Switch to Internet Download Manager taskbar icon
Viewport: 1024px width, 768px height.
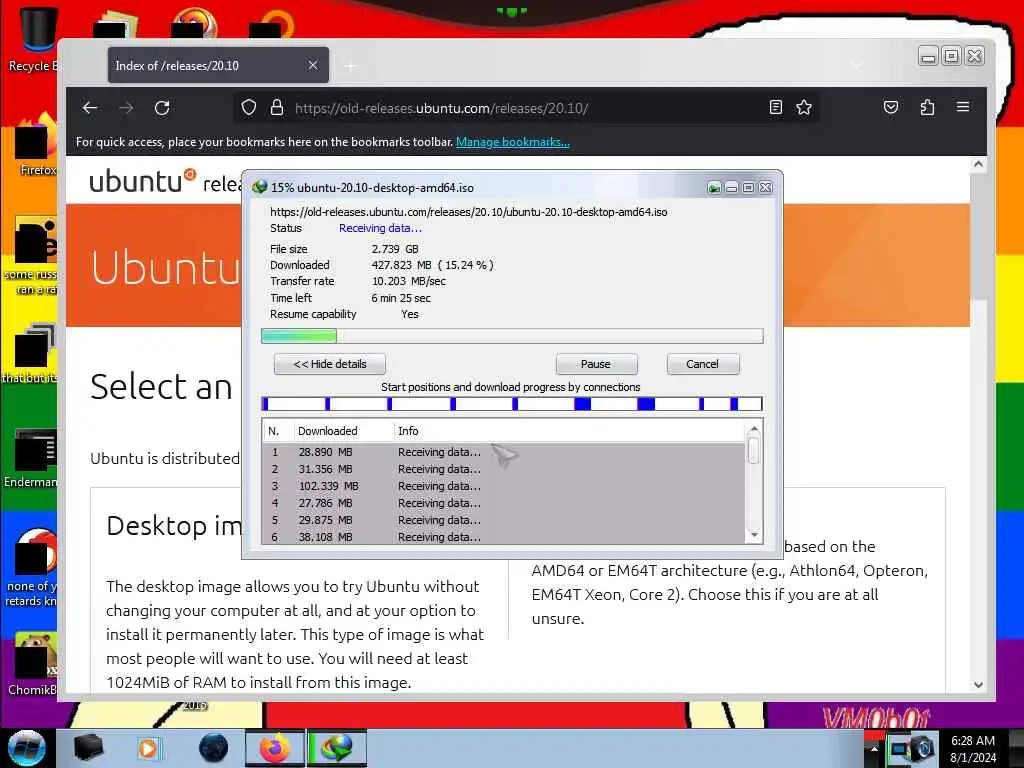point(337,748)
